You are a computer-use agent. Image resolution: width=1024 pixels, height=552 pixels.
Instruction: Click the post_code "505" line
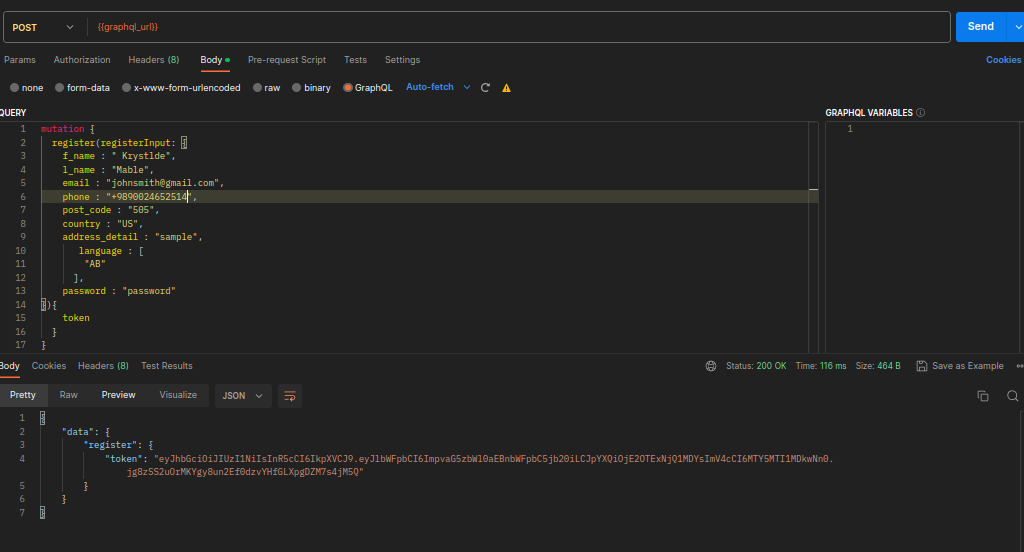pos(110,210)
